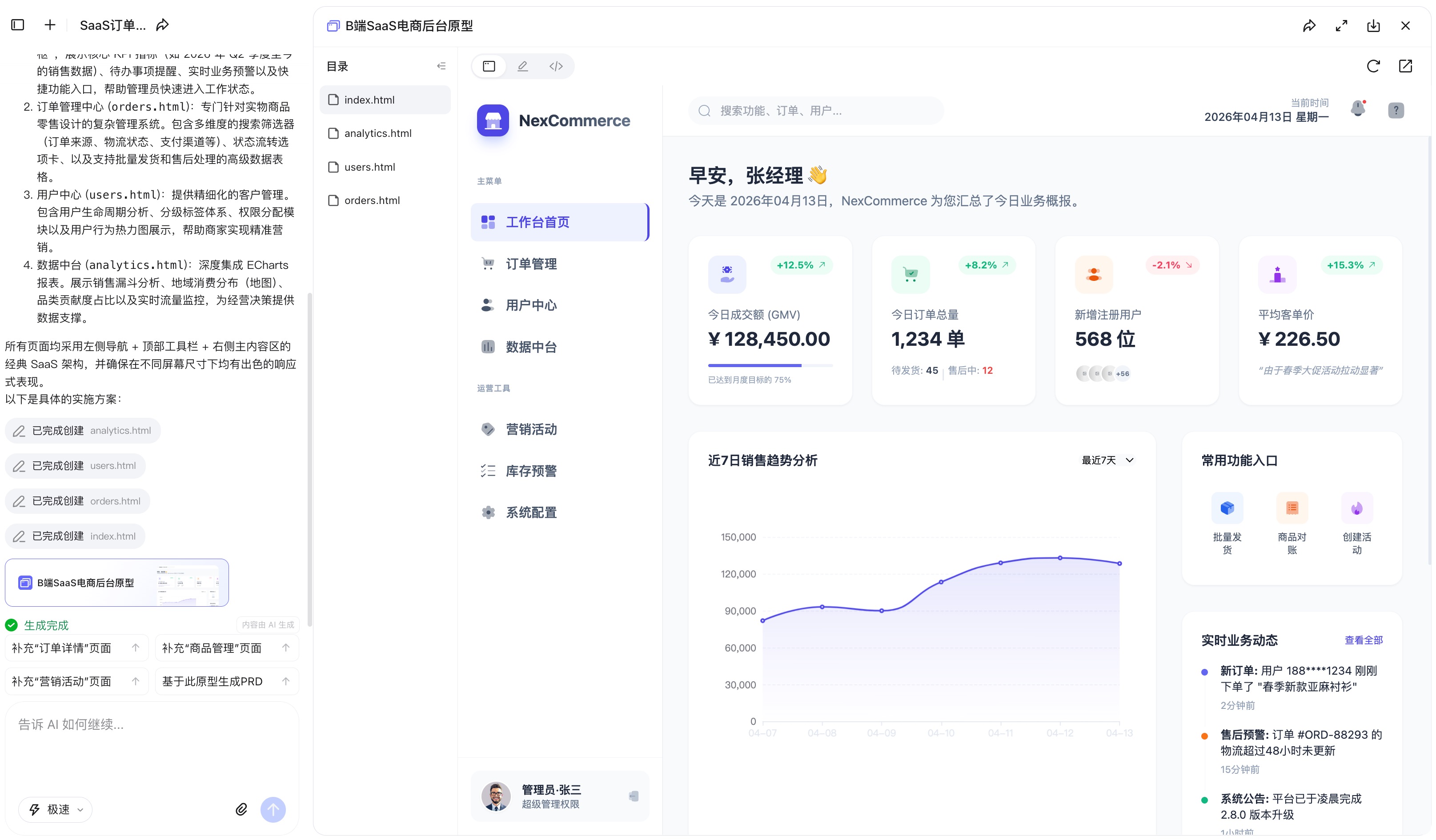This screenshot has width=1436, height=840.
Task: Toggle the left sidebar panel icon
Action: (x=18, y=25)
